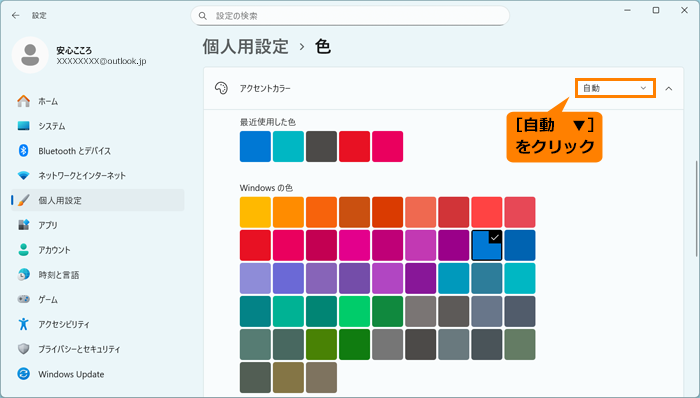Open ゲーム settings
Viewport: 700px width, 398px height.
pos(98,299)
